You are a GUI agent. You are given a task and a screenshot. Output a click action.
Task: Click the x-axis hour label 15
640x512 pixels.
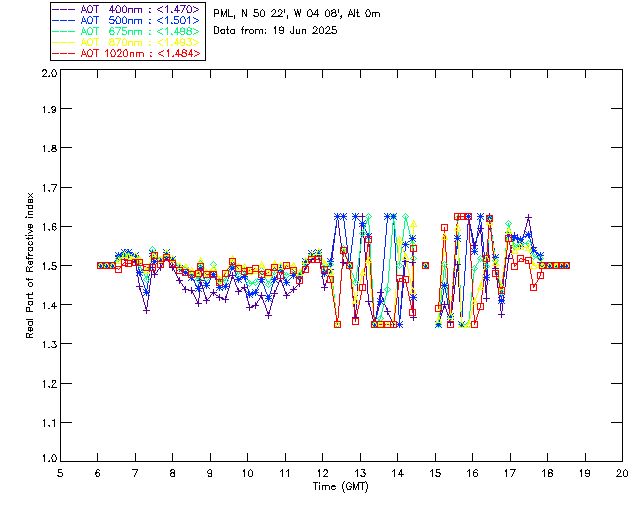[435, 473]
